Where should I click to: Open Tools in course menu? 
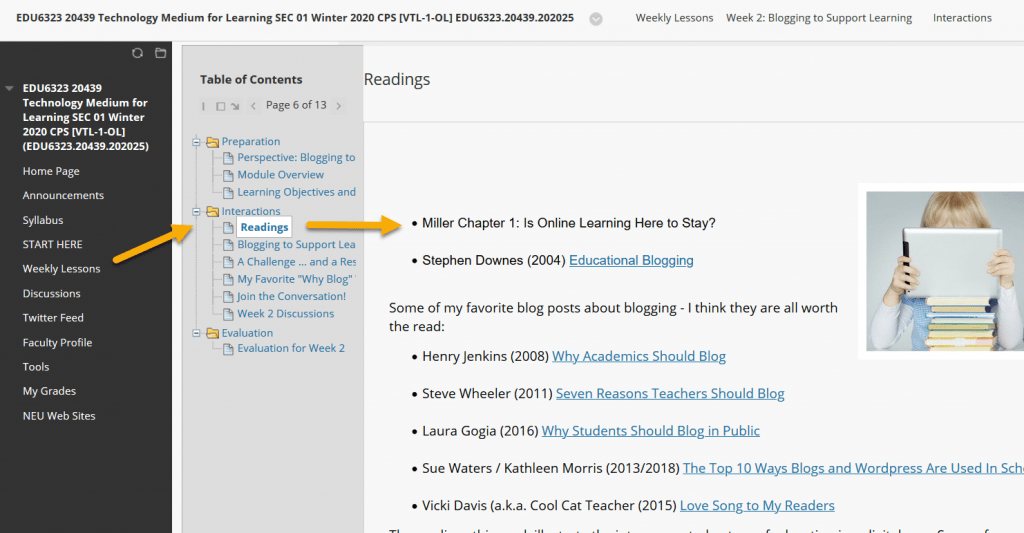point(36,366)
